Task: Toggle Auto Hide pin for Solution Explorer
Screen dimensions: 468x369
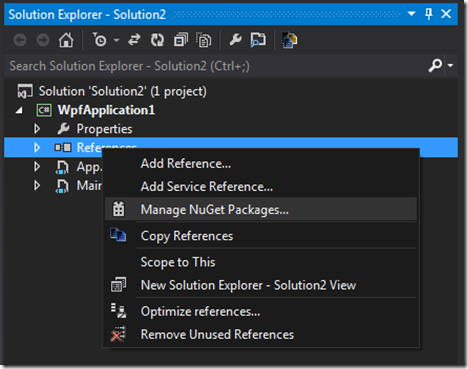Action: click(429, 14)
